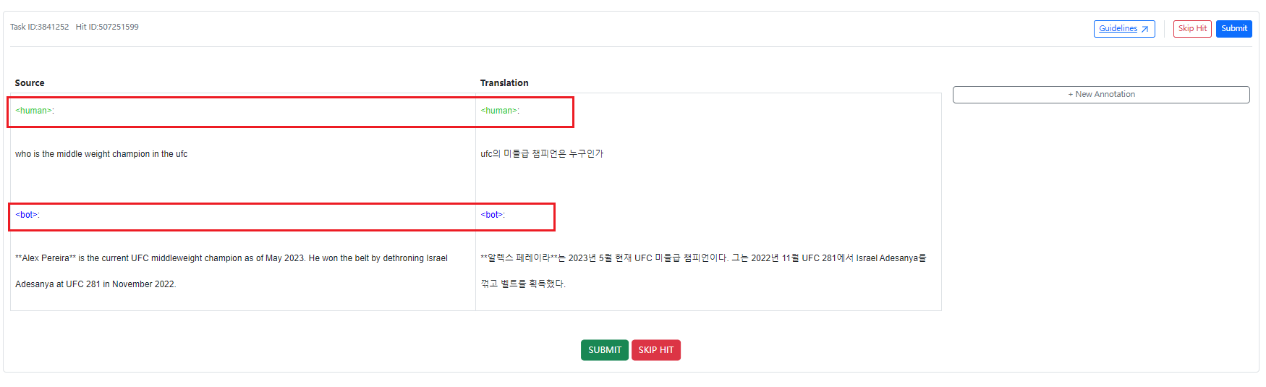The height and width of the screenshot is (387, 1266).
Task: Click the blue Submit button at top right
Action: [1234, 28]
